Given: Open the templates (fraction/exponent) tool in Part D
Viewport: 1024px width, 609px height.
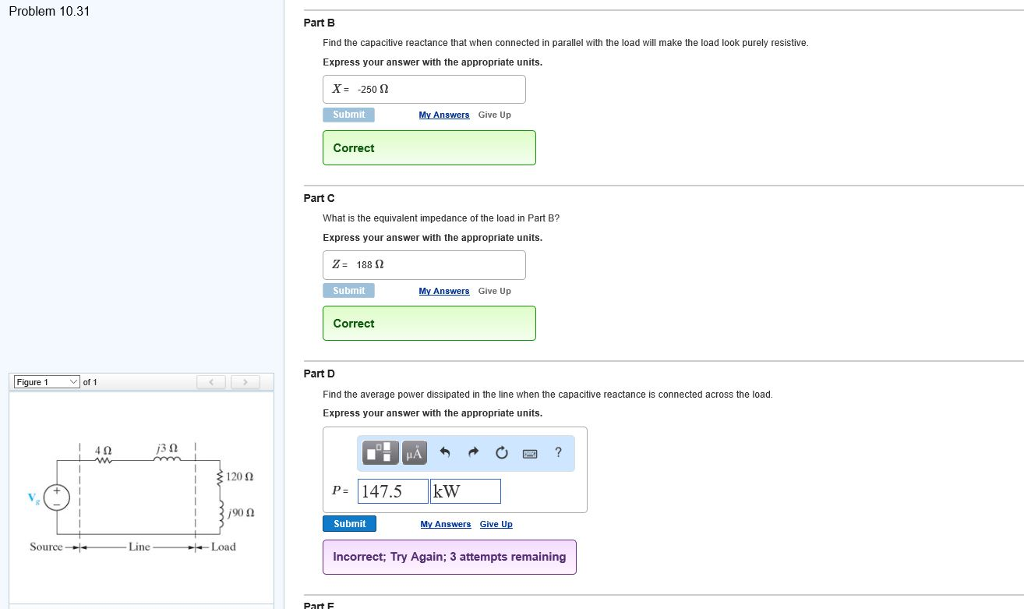Looking at the screenshot, I should click(381, 453).
